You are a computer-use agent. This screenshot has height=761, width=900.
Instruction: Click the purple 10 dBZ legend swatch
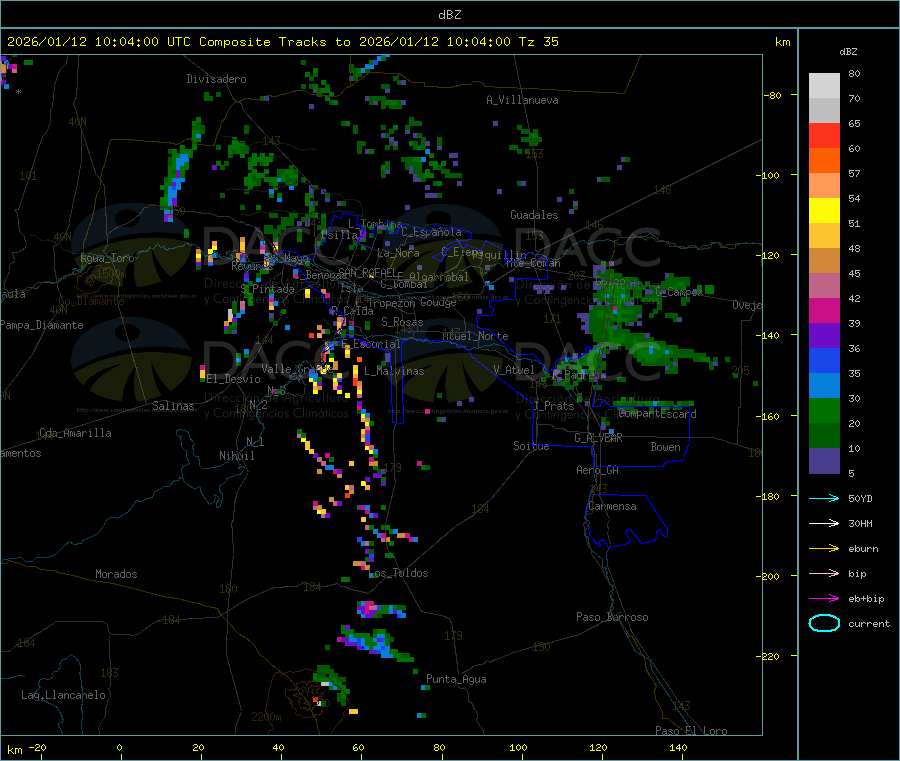(x=824, y=460)
